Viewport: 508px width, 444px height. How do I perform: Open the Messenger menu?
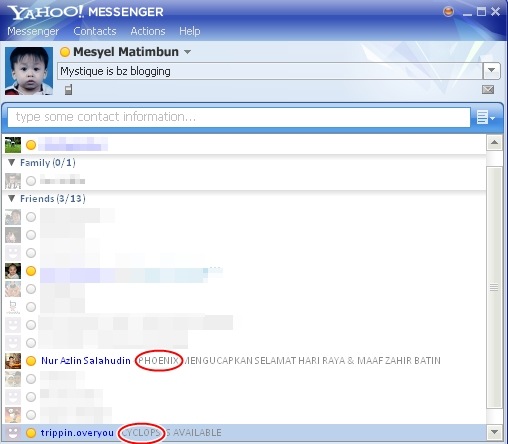tap(33, 31)
